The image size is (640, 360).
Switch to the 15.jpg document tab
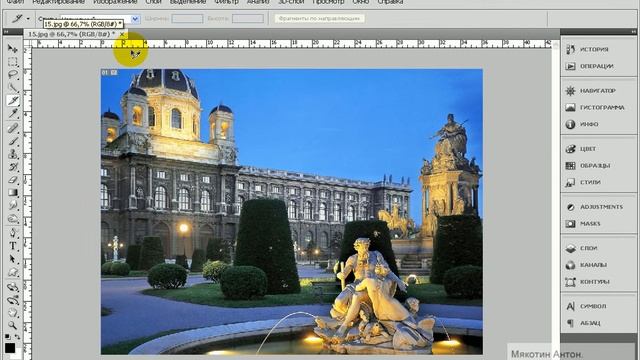pos(71,34)
